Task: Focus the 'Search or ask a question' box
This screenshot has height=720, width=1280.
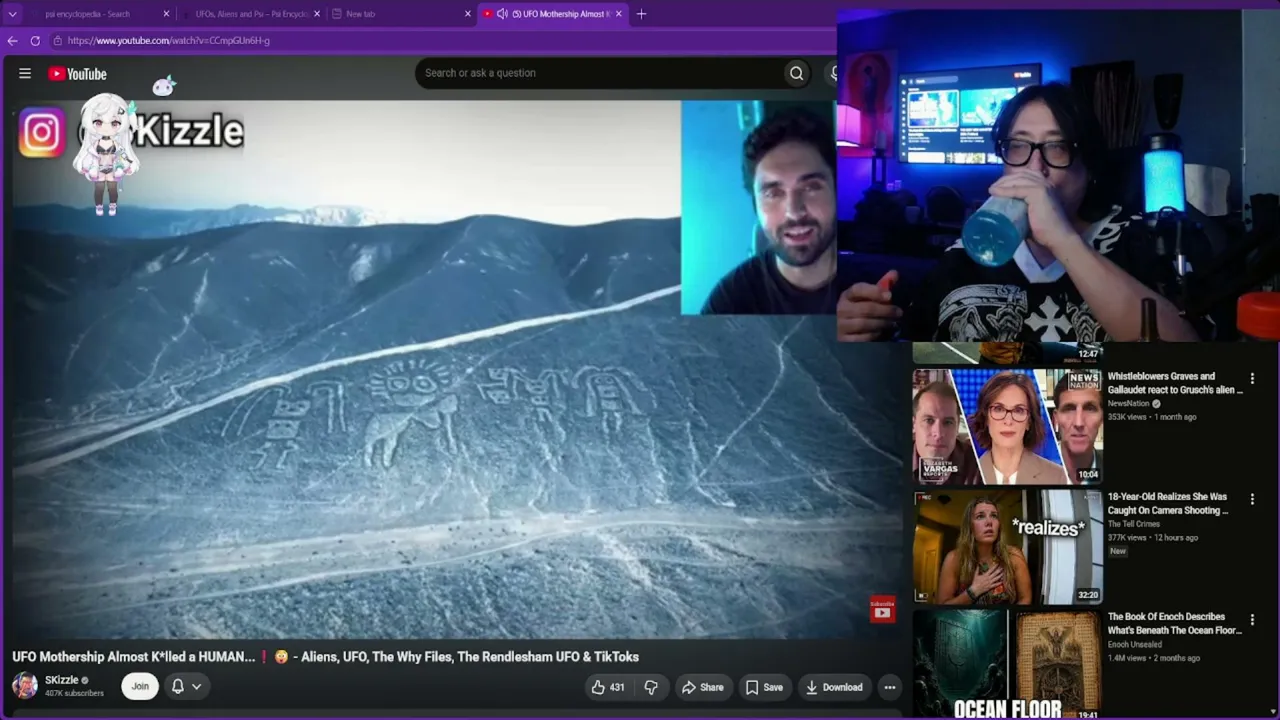Action: click(x=600, y=73)
